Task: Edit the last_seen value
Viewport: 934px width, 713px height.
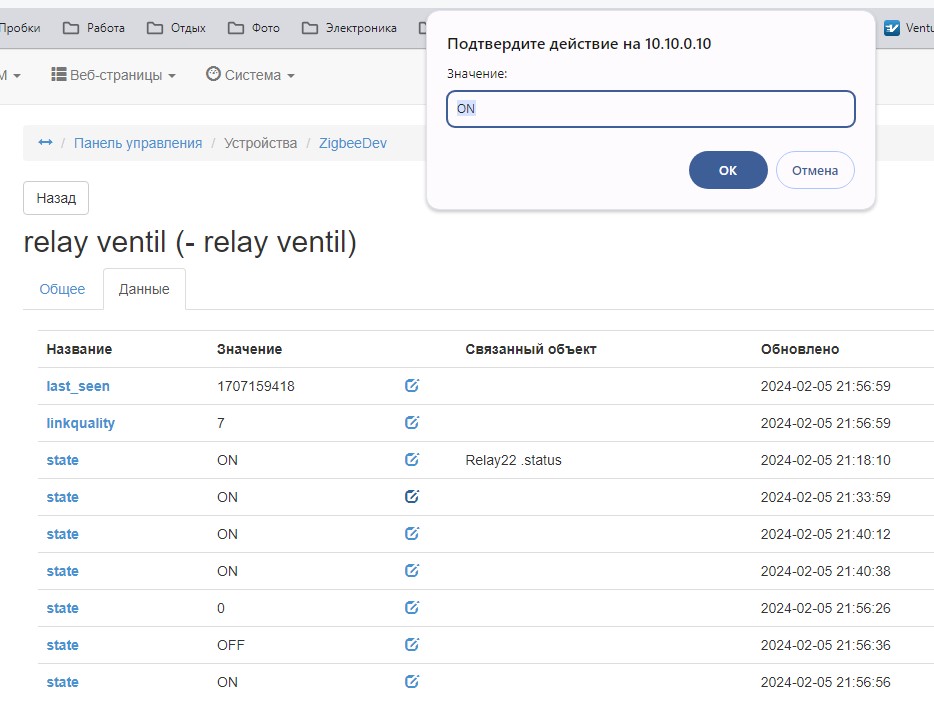Action: tap(411, 385)
